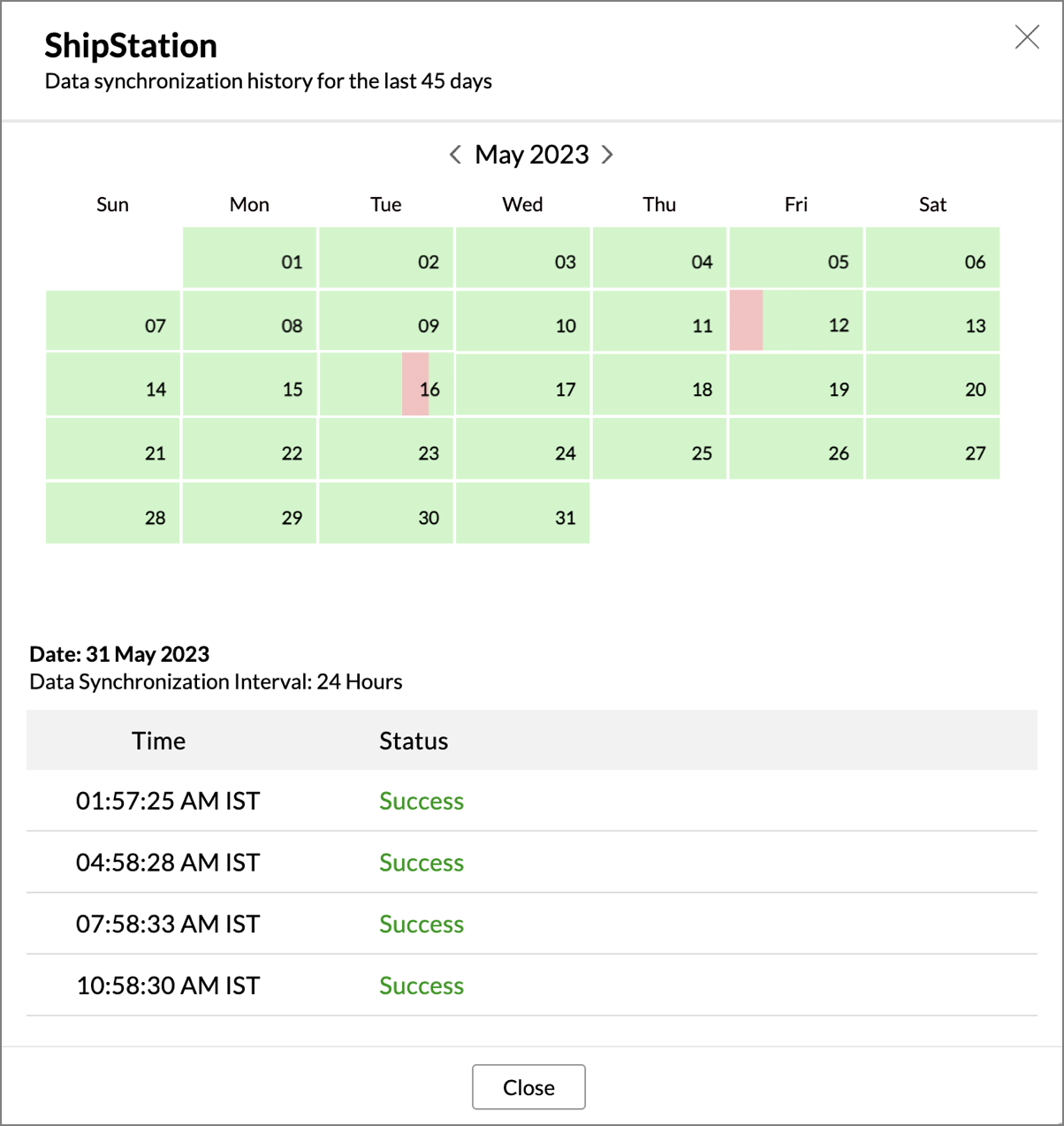The image size is (1064, 1126).
Task: Select the 07:58:33 AM IST entry
Action: [532, 924]
